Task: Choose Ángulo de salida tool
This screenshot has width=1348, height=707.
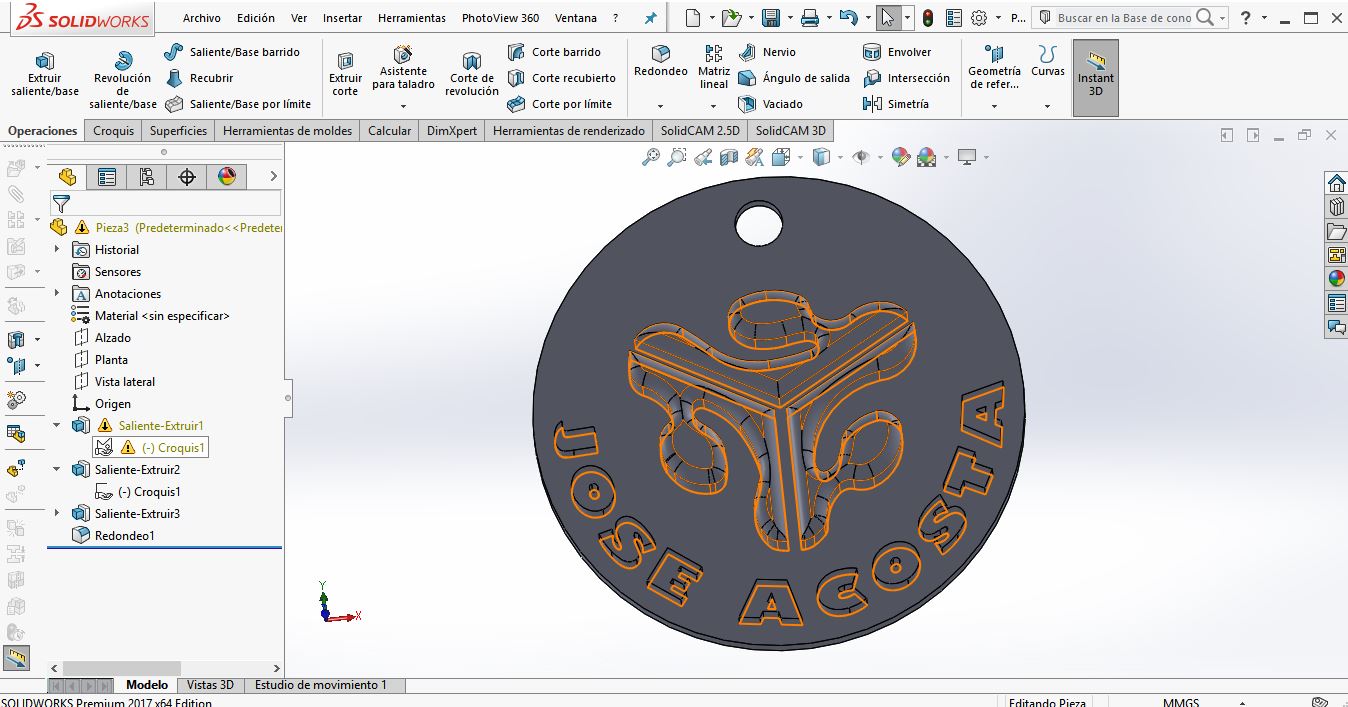Action: click(x=794, y=78)
